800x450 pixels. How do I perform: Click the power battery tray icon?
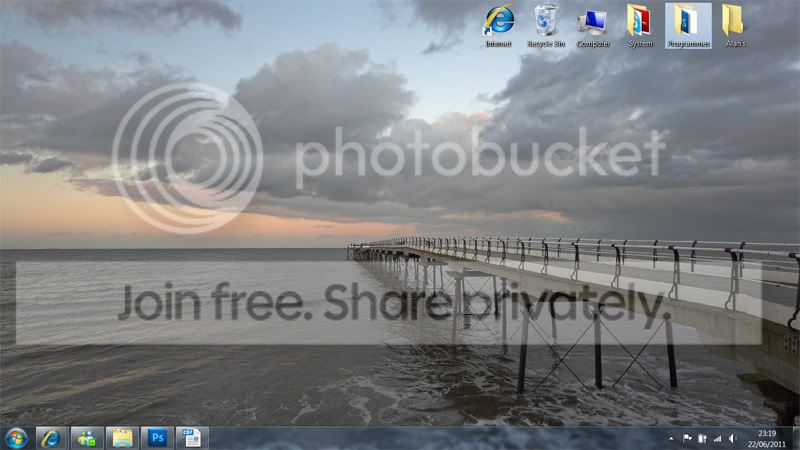pyautogui.click(x=702, y=439)
